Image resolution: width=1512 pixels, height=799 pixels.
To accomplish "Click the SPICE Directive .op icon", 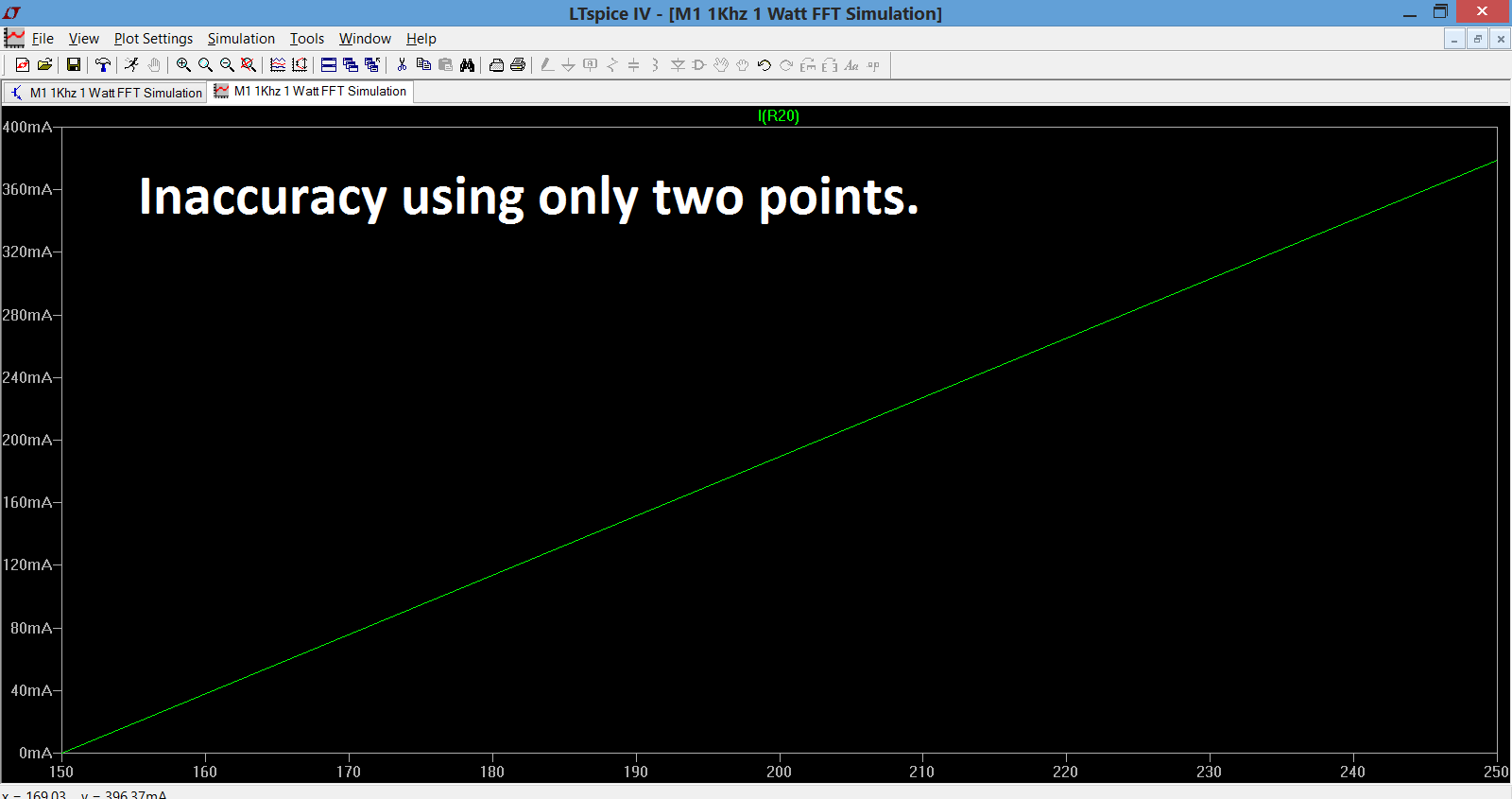I will 873,64.
